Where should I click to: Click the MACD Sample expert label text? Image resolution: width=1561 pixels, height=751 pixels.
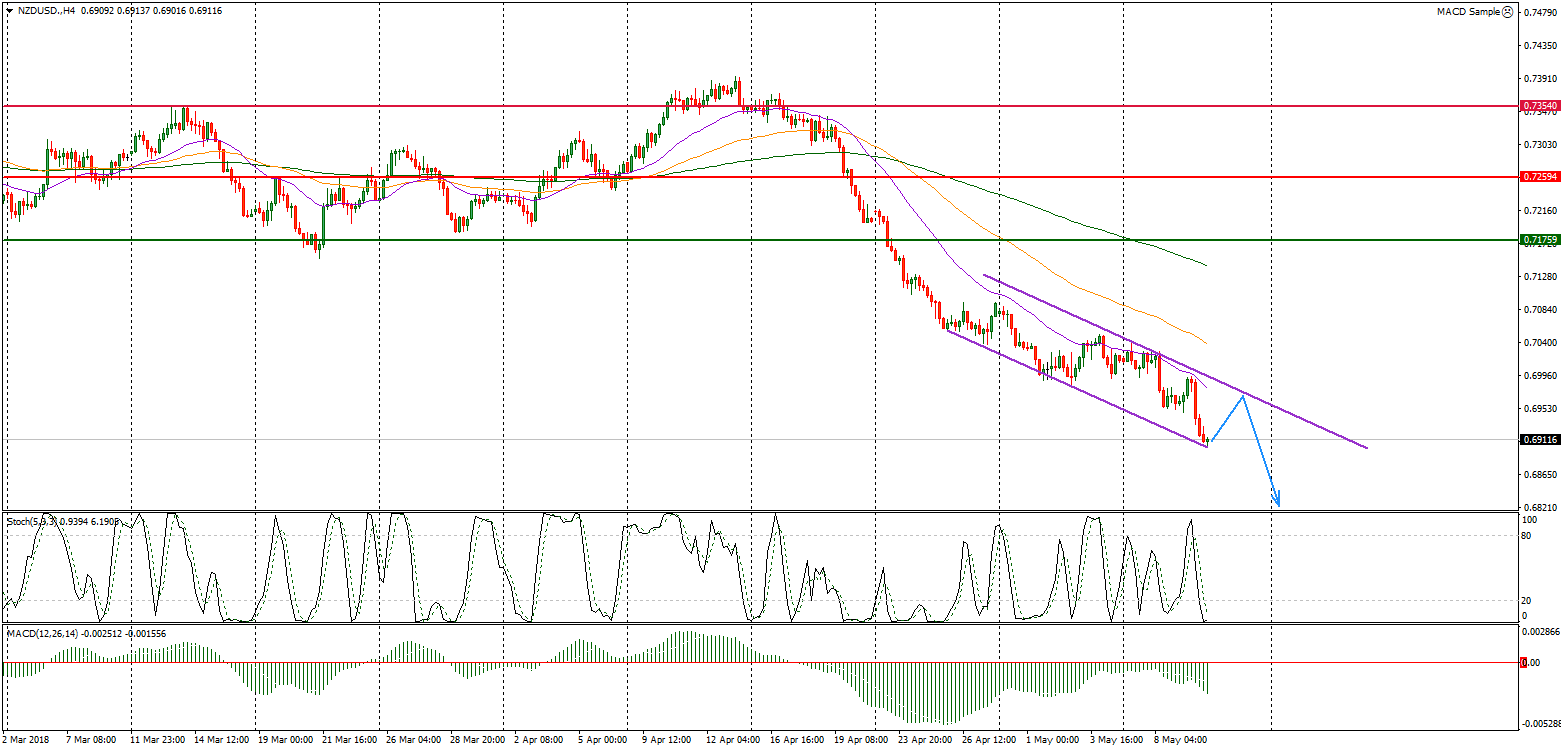(1468, 12)
